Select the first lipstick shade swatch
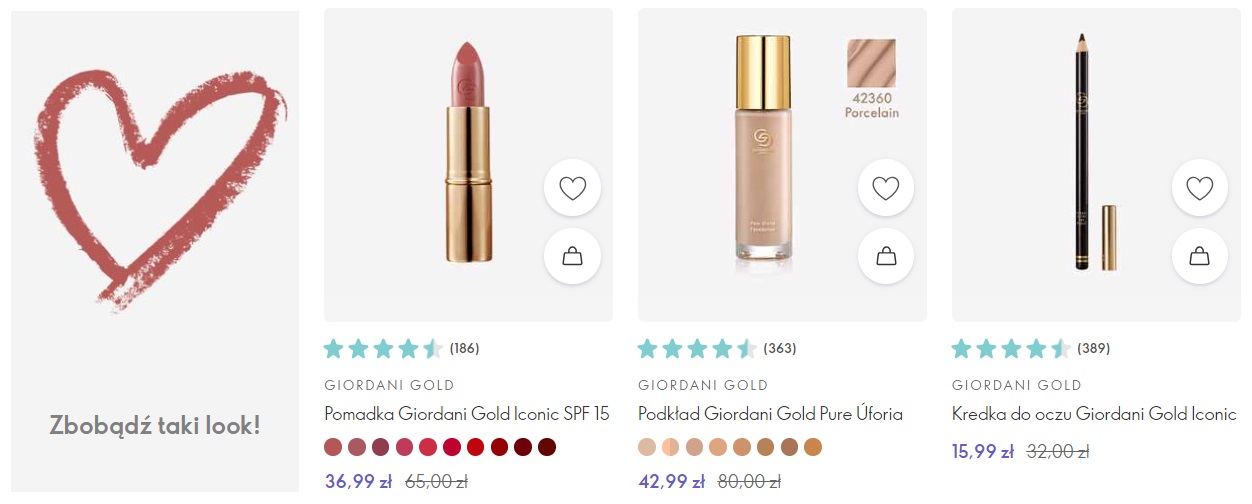The image size is (1252, 504). (x=333, y=446)
